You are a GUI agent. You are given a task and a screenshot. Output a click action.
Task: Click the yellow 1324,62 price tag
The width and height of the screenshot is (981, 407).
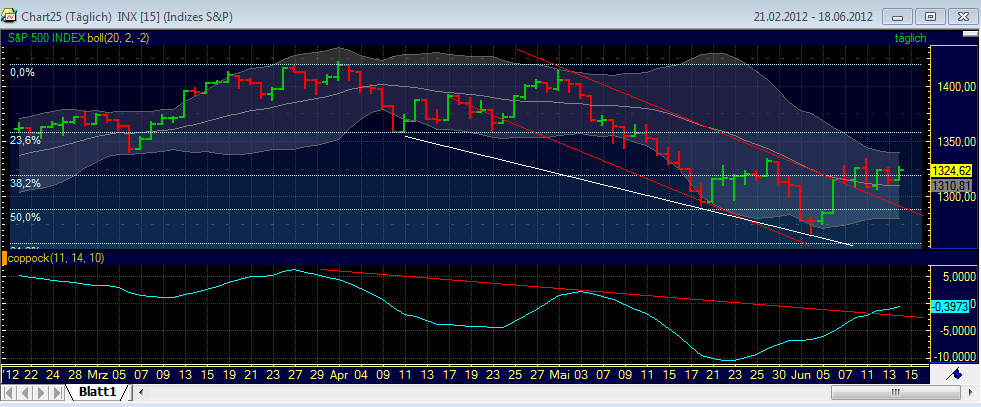(x=952, y=170)
